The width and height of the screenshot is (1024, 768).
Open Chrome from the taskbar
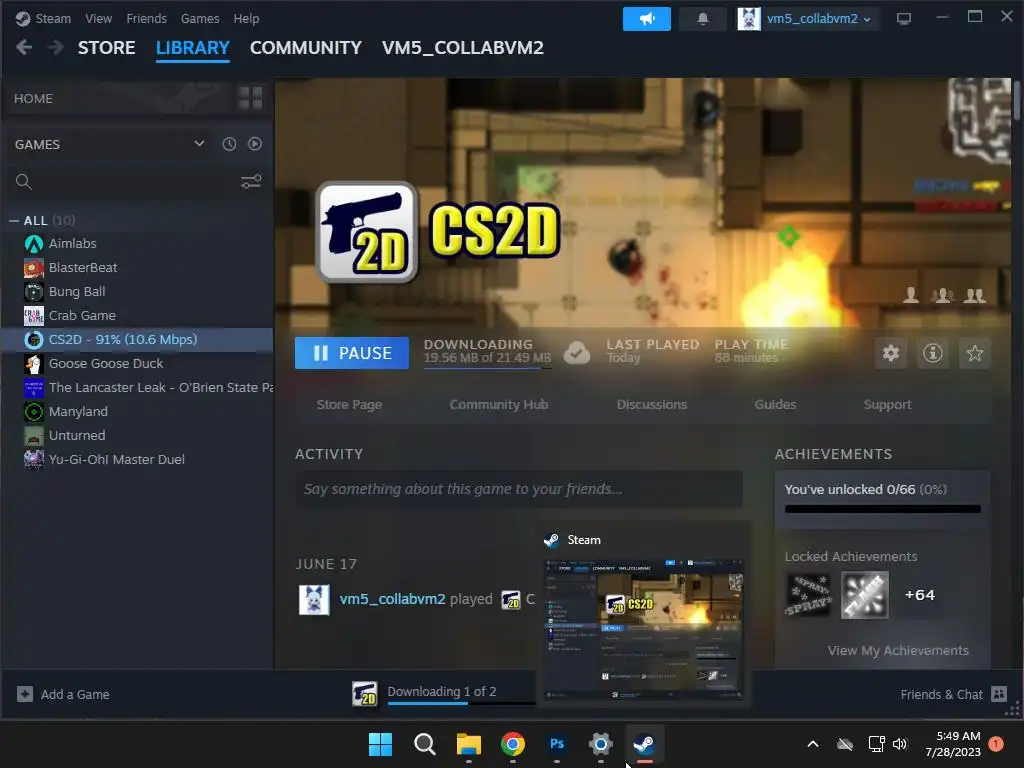click(513, 744)
